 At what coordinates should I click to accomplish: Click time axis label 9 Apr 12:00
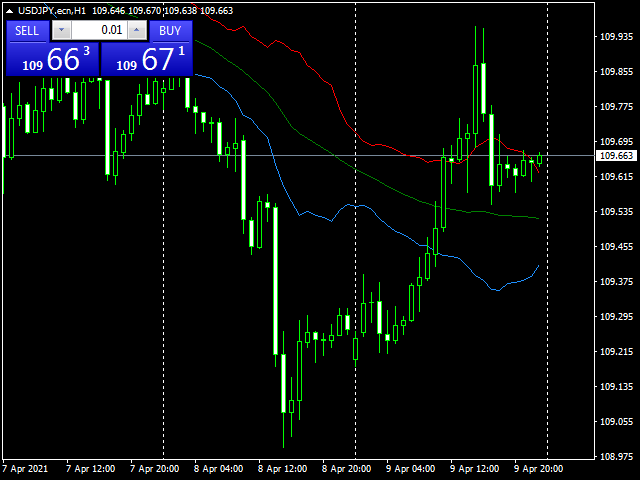click(x=475, y=469)
